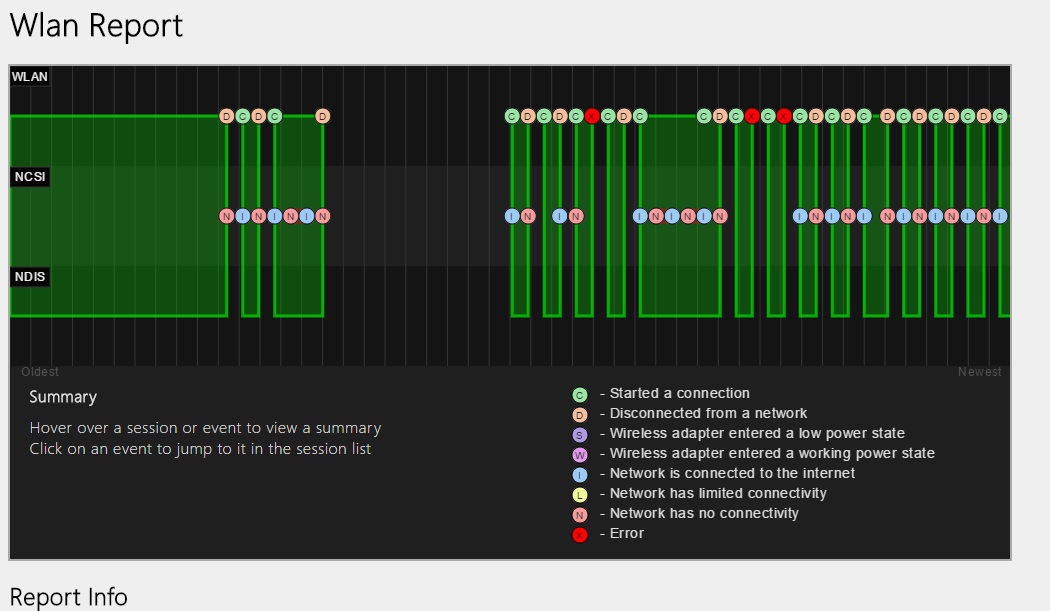Click the pink N 'no connectivity' legend icon

(x=580, y=515)
